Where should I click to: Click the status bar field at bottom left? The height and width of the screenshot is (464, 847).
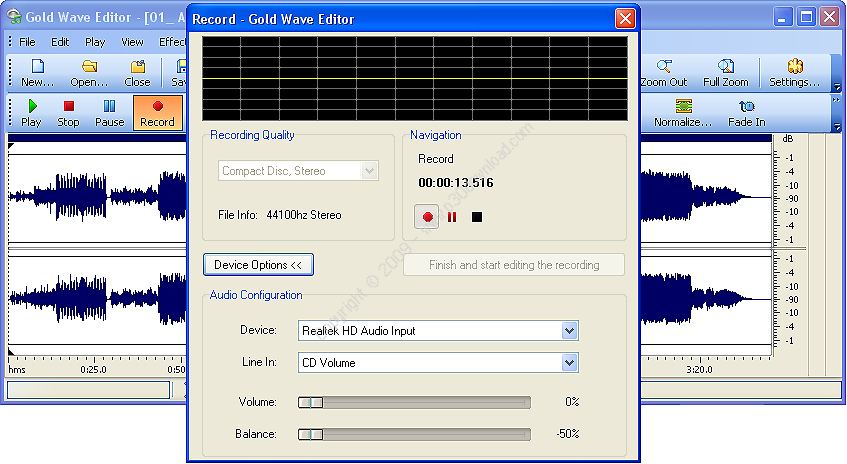(89, 389)
